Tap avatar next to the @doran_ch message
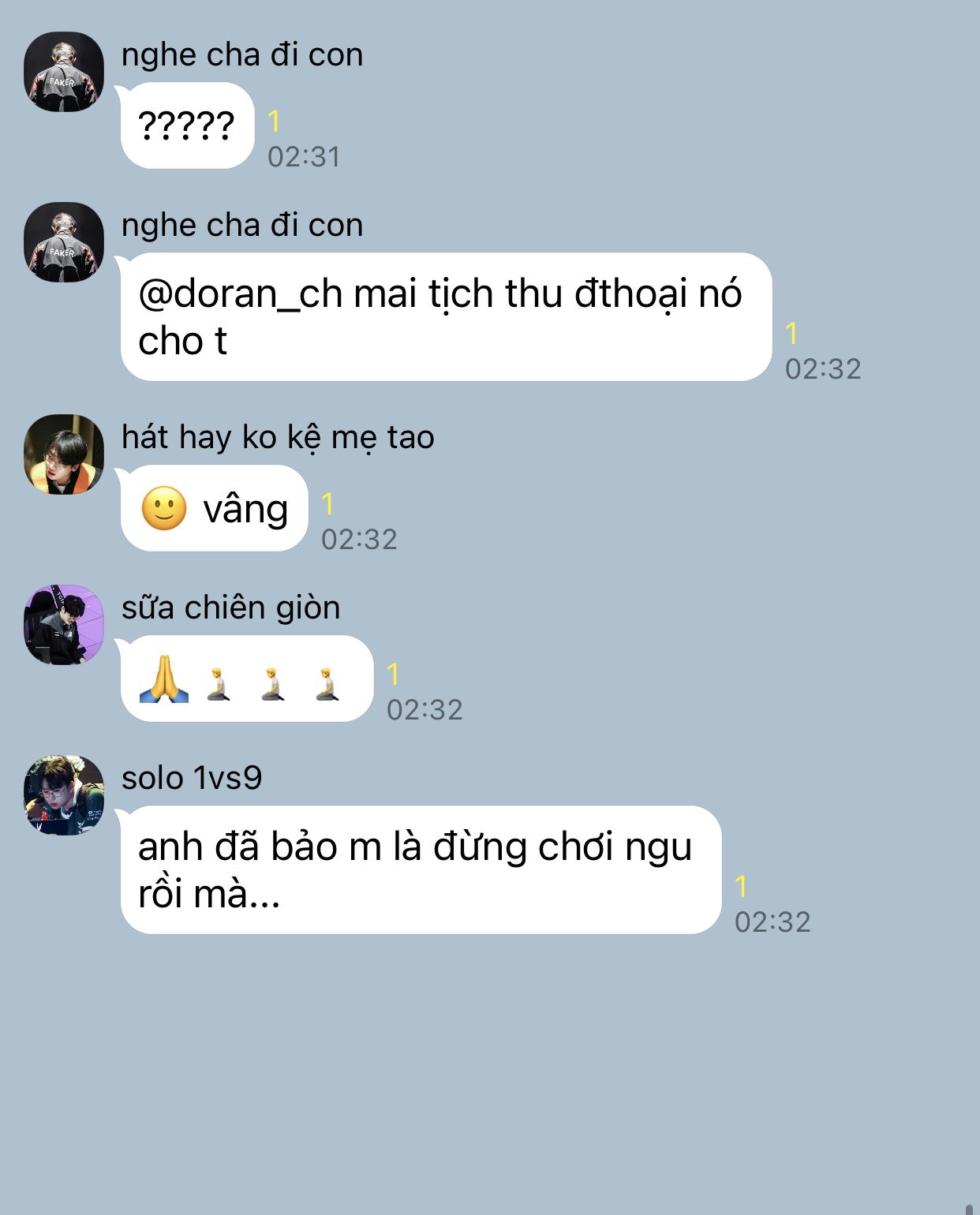 [64, 242]
